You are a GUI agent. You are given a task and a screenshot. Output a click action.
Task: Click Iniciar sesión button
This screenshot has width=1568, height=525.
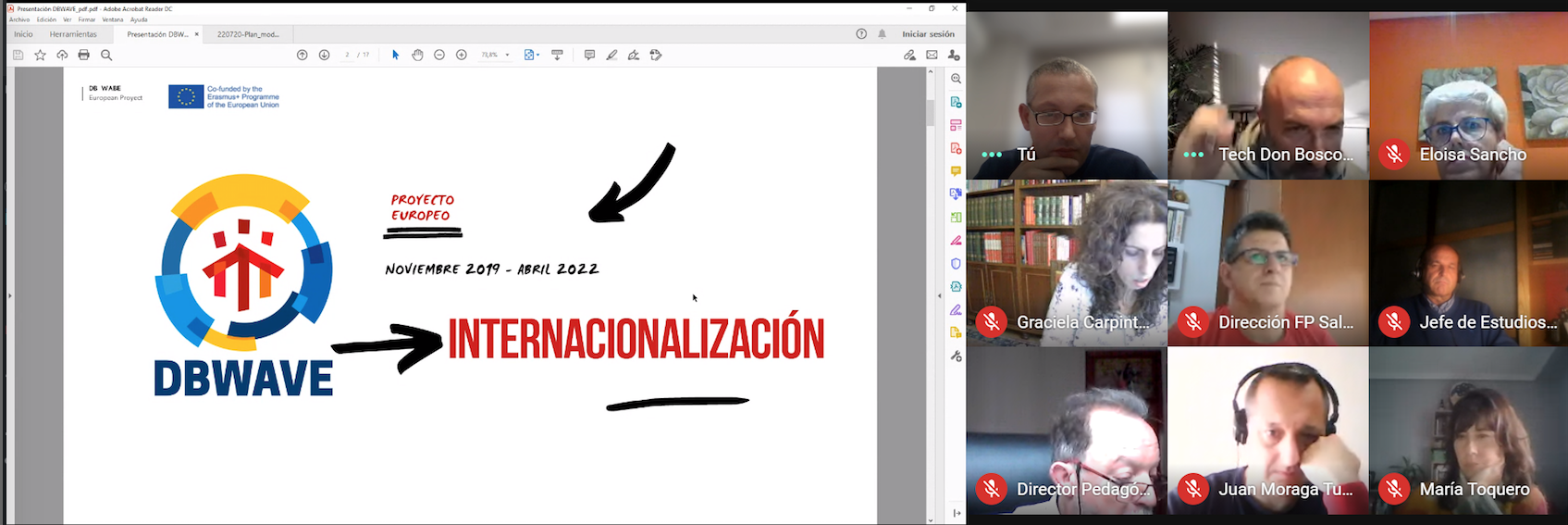928,34
